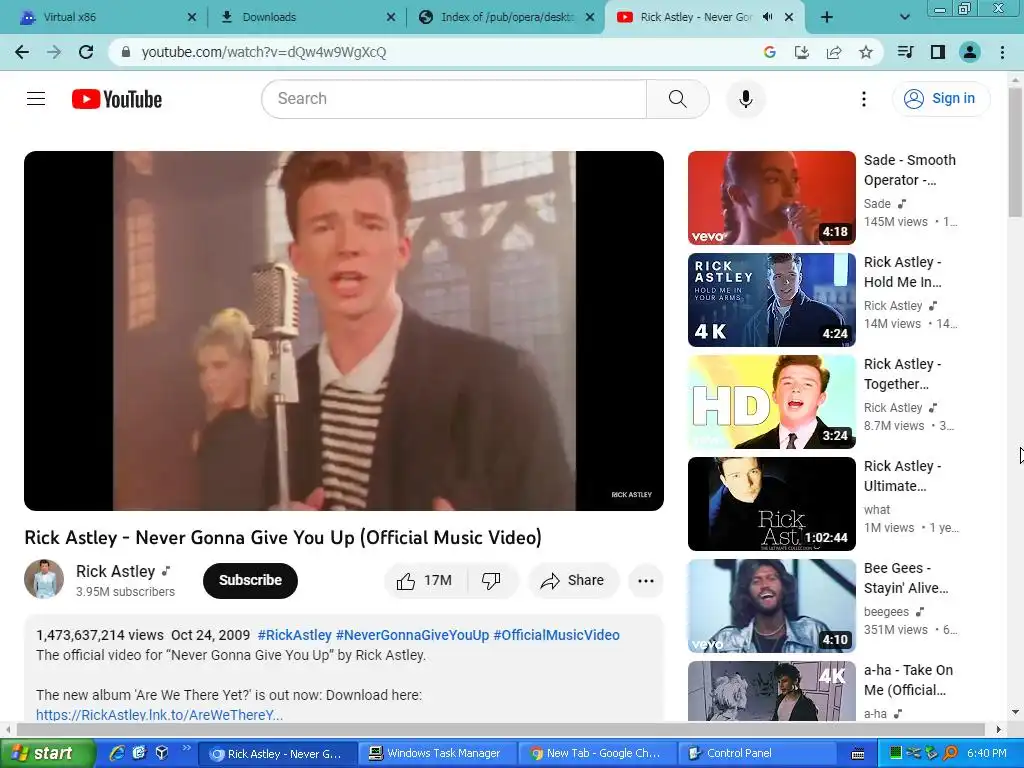The height and width of the screenshot is (768, 1024).
Task: Click the 1,473,637,214 views text
Action: pos(100,635)
